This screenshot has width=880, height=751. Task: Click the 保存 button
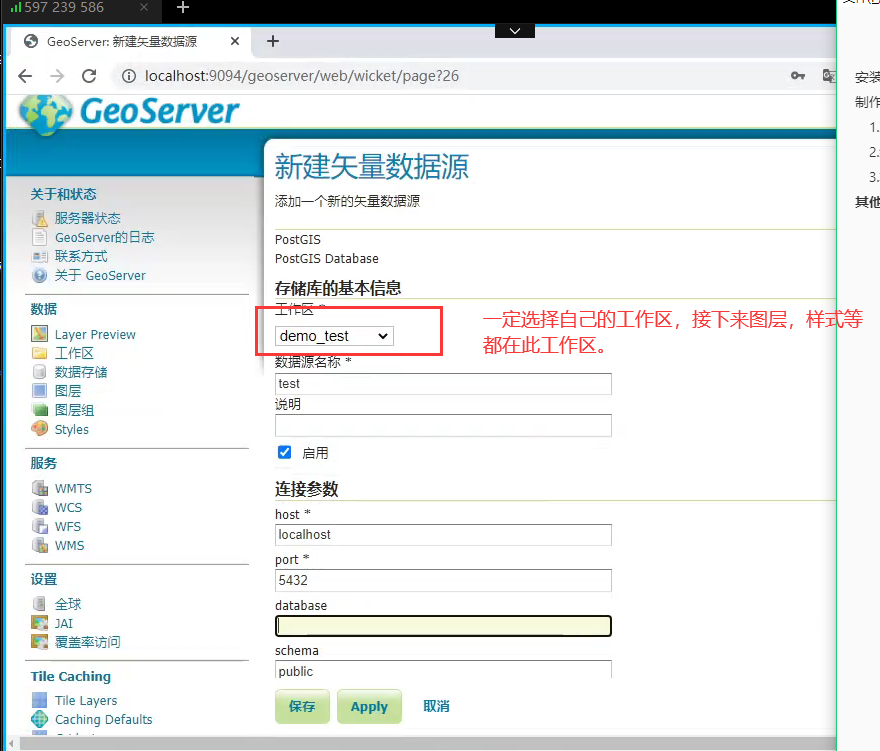[x=302, y=706]
